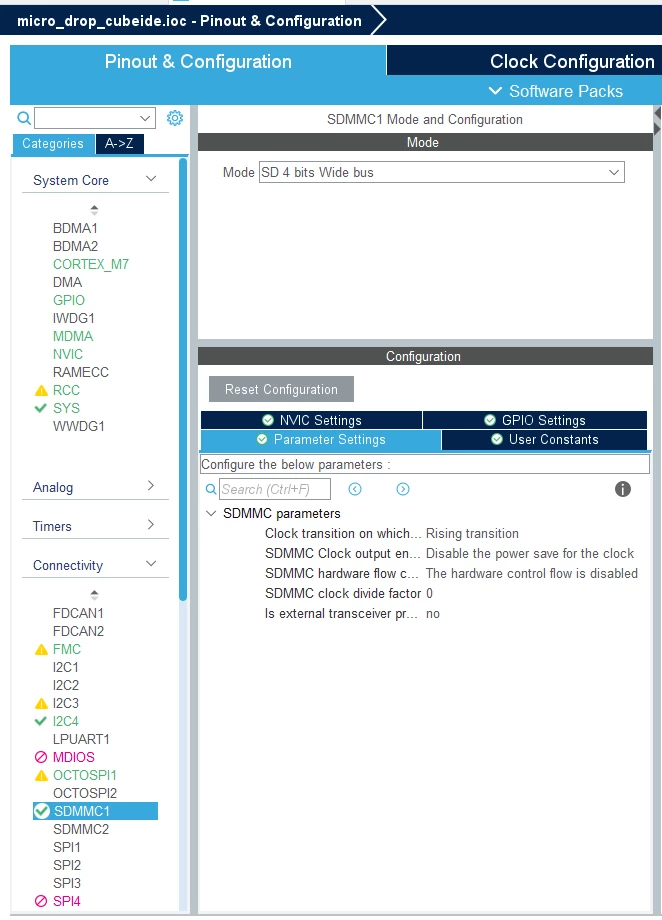Select CORTEX_M7 peripheral
Image resolution: width=662 pixels, height=920 pixels.
(x=91, y=264)
